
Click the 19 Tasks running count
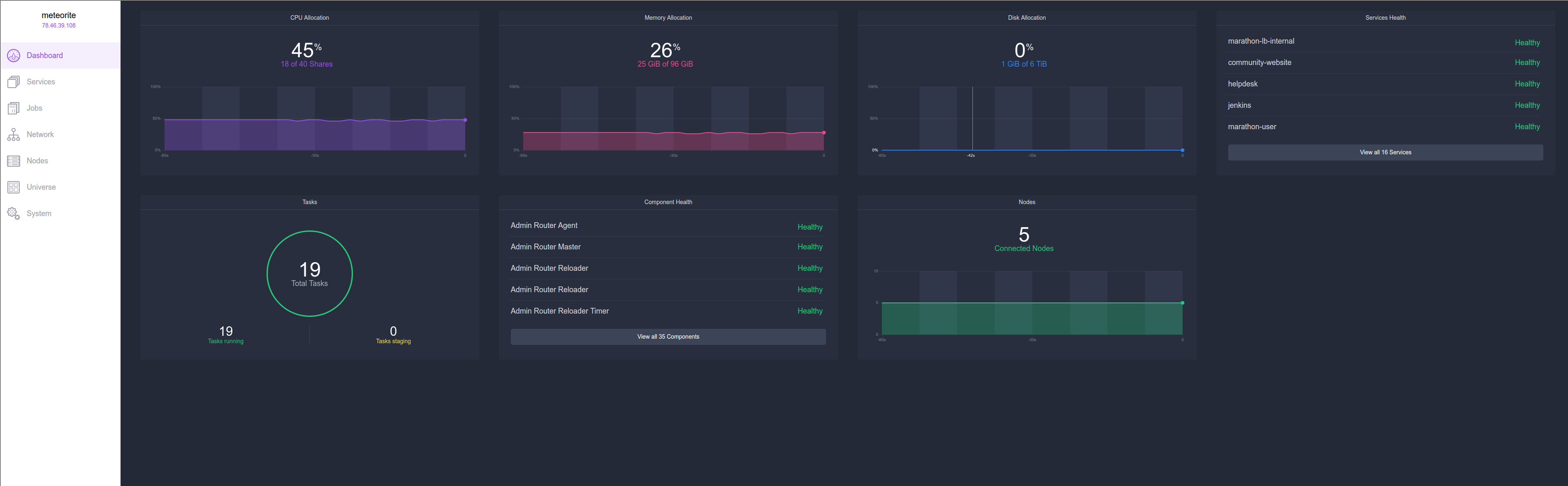(x=226, y=331)
